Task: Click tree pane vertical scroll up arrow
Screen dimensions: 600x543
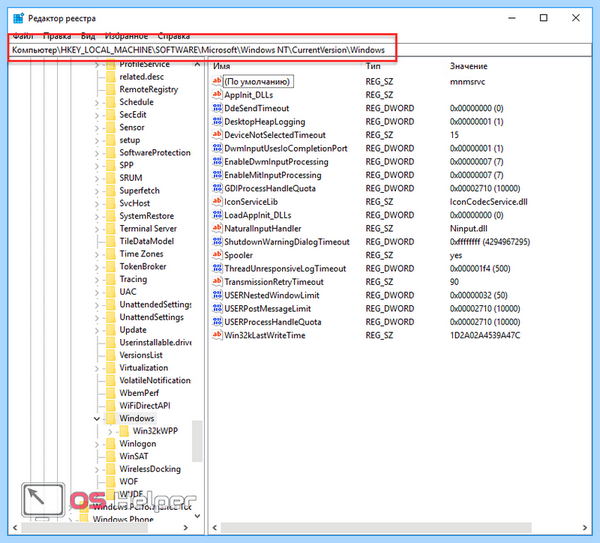Action: click(x=197, y=64)
